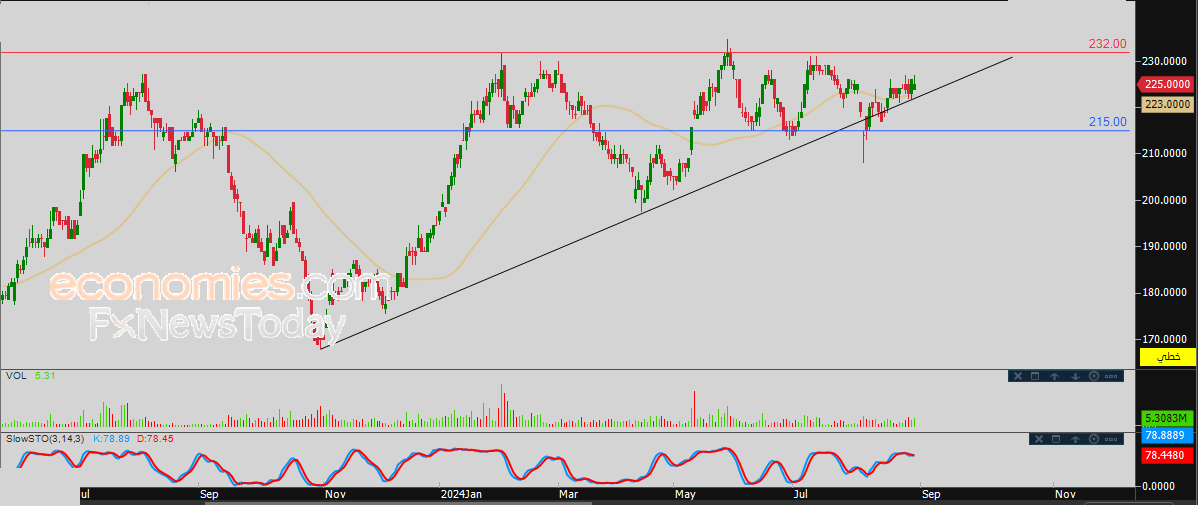Viewport: 1198px width, 506px height.
Task: Open the SlowSTO settings gear
Action: click(1093, 439)
